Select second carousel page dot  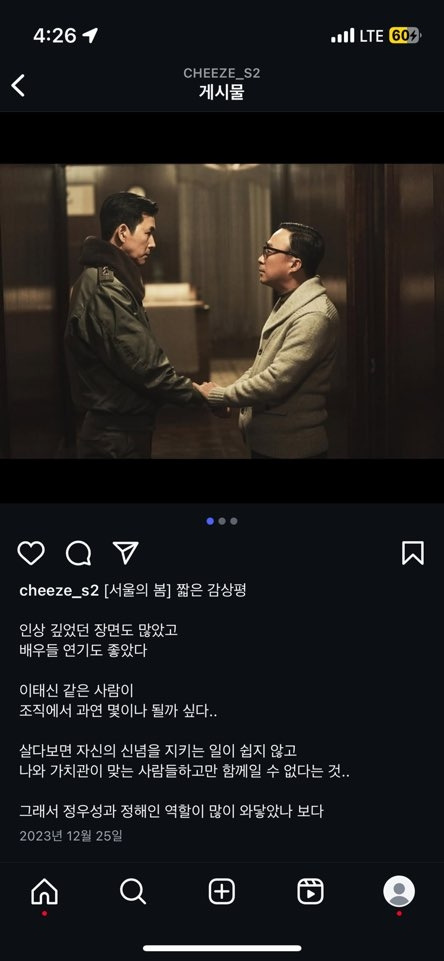(x=222, y=521)
